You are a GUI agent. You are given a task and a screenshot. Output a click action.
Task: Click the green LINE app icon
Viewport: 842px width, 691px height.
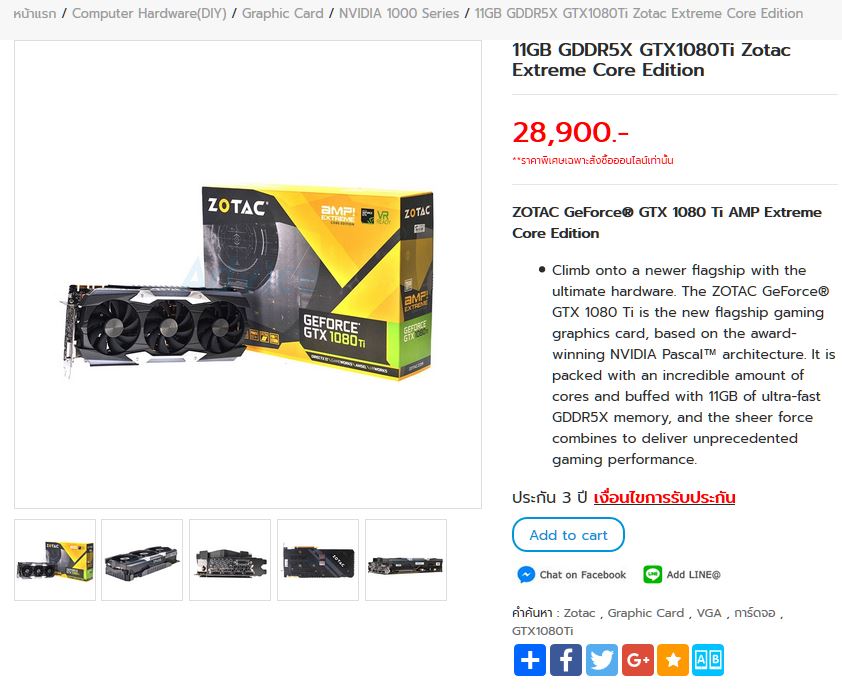(652, 574)
